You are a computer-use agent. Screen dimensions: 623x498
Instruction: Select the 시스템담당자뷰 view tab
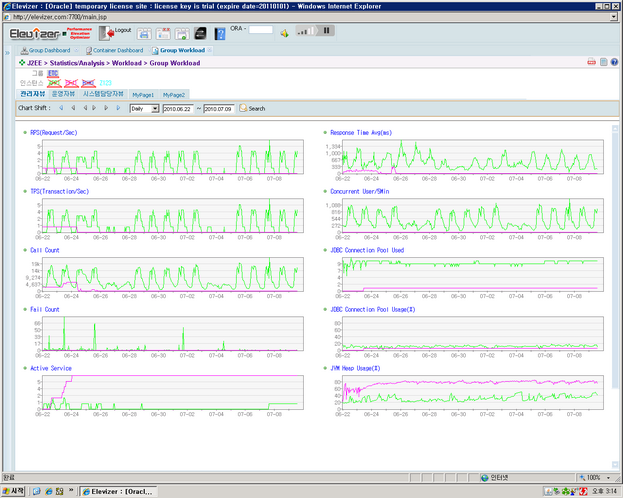pos(103,94)
